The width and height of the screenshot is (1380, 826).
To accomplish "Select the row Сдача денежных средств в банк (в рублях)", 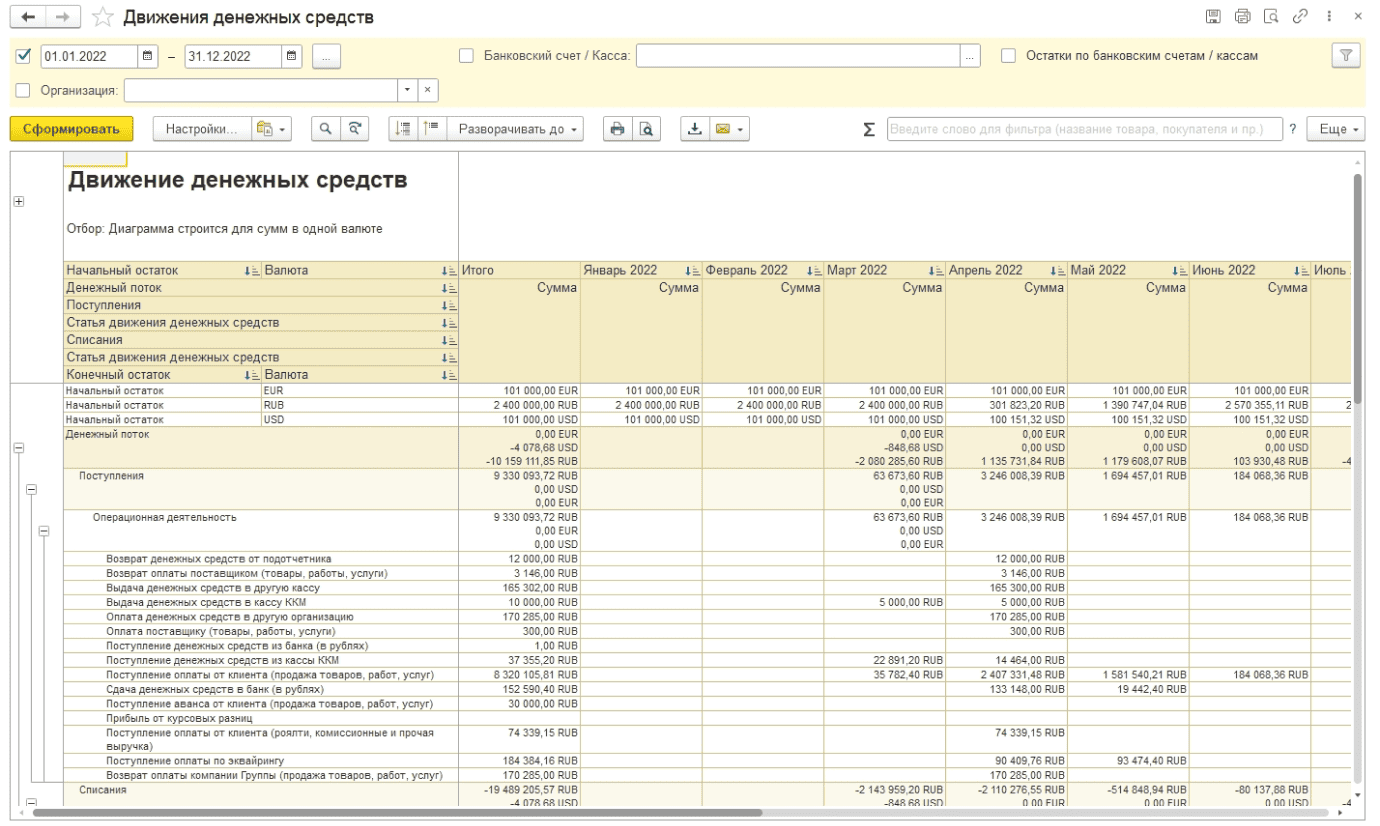I will tap(261, 689).
